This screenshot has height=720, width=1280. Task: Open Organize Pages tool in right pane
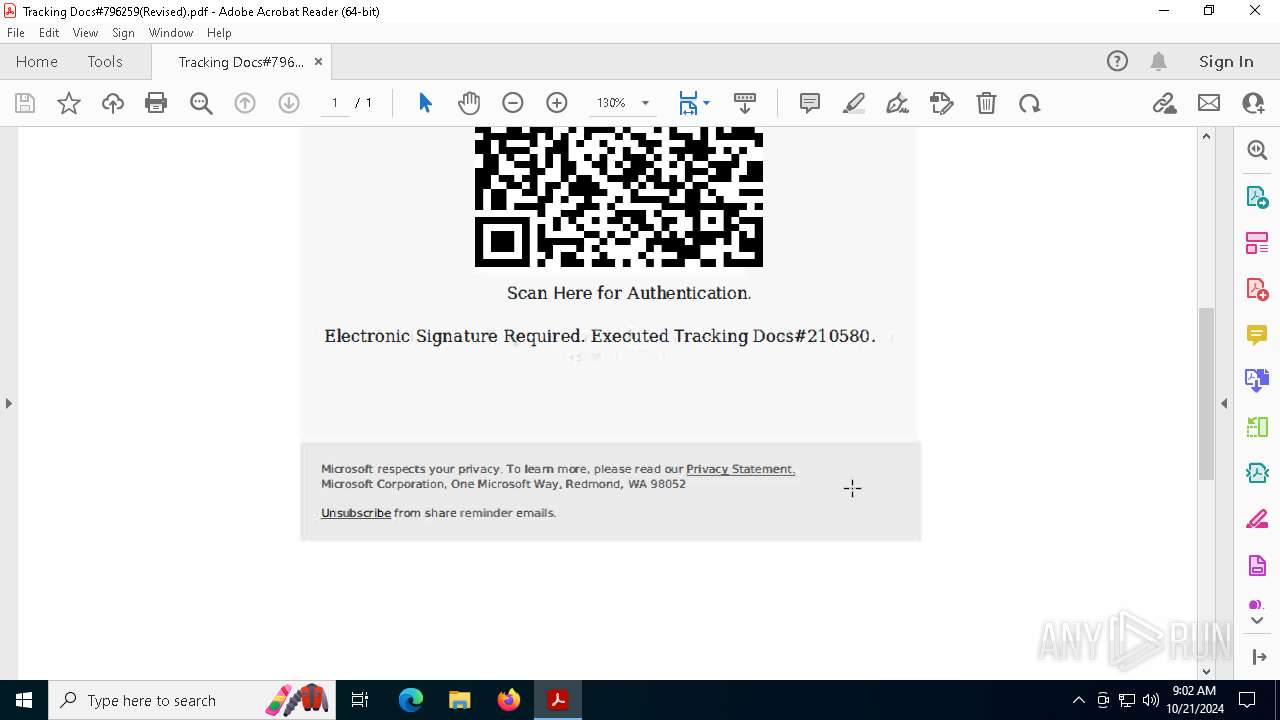1257,242
